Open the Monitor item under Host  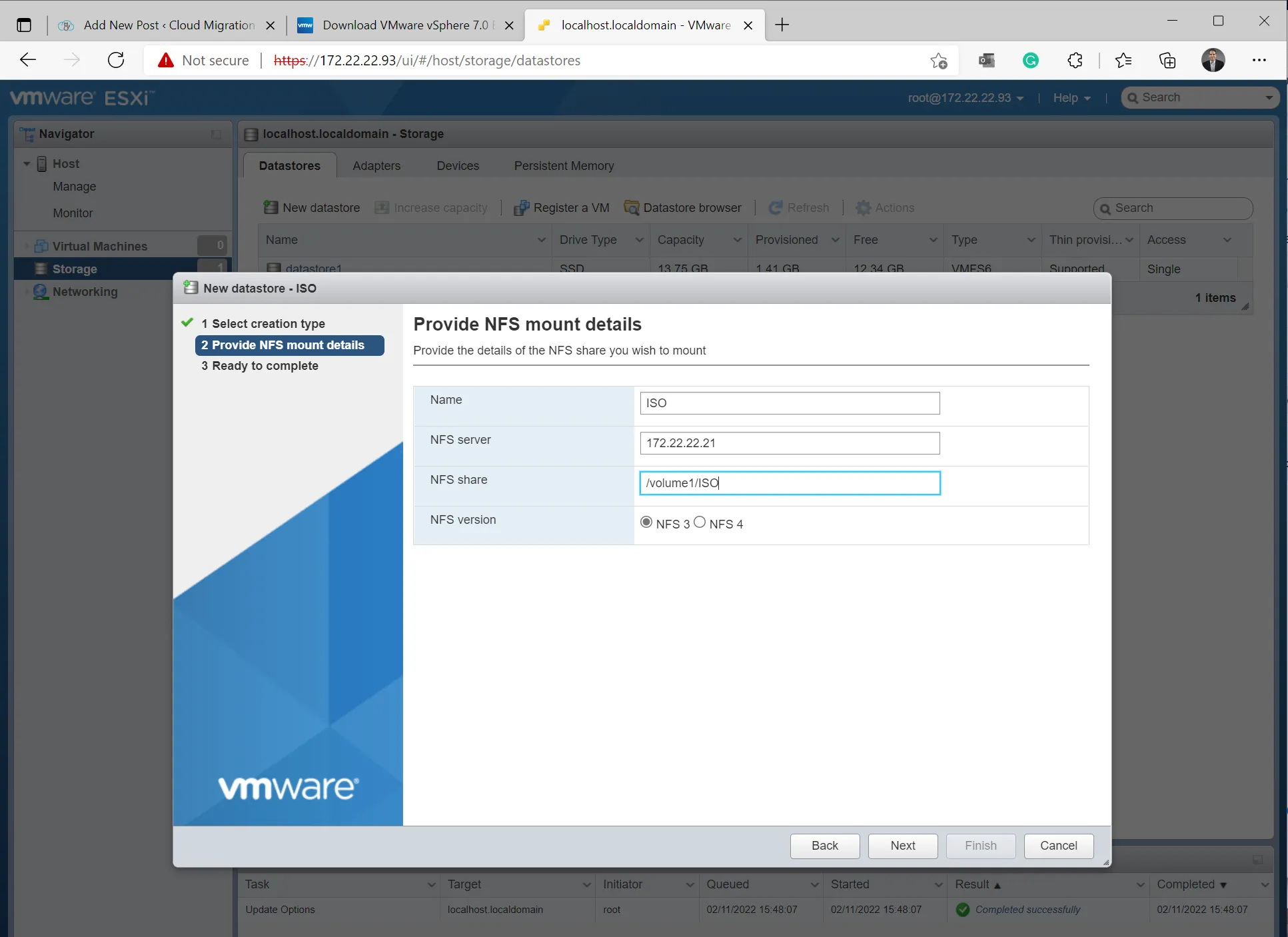73,213
